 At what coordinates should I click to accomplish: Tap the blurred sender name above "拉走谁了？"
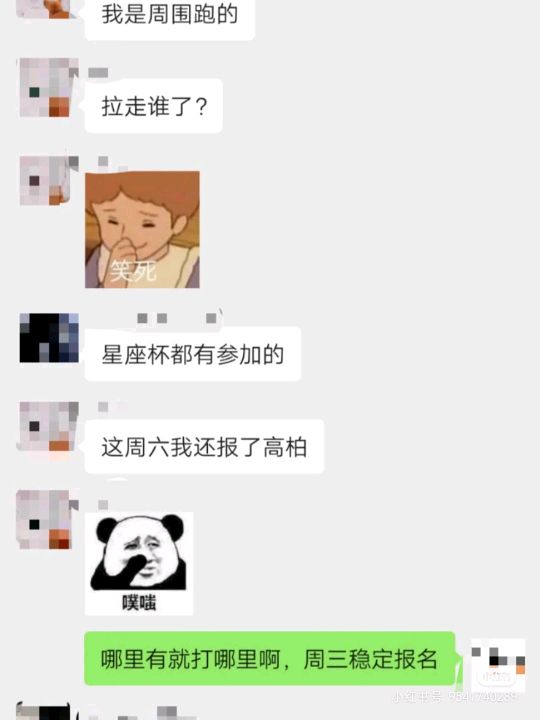tap(98, 73)
